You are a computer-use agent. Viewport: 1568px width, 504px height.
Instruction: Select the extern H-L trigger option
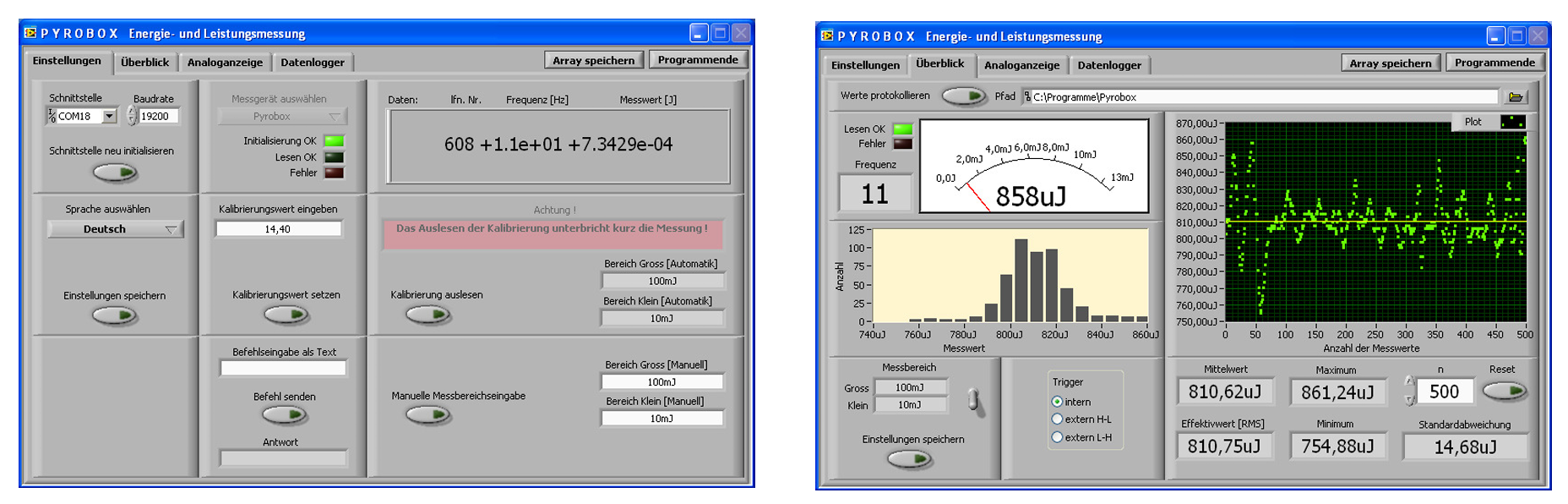pyautogui.click(x=1057, y=419)
